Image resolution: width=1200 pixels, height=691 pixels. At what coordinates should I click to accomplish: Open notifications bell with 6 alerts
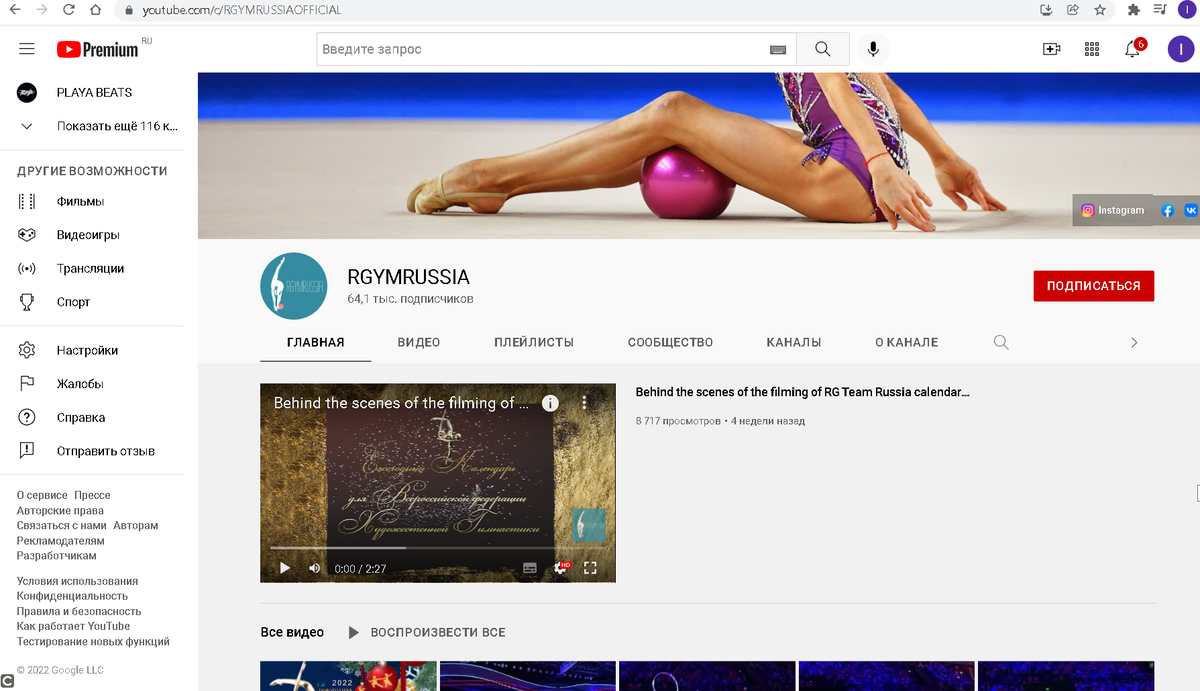pyautogui.click(x=1133, y=48)
